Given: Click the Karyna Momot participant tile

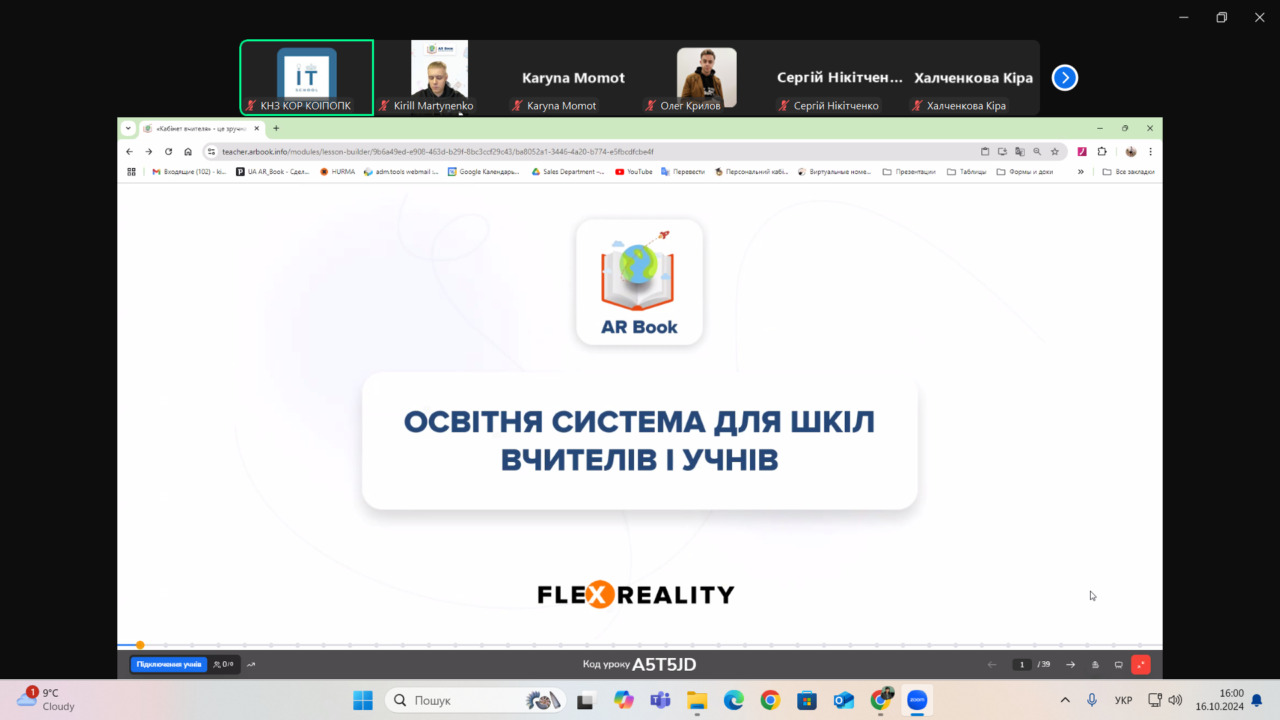Looking at the screenshot, I should click(573, 78).
